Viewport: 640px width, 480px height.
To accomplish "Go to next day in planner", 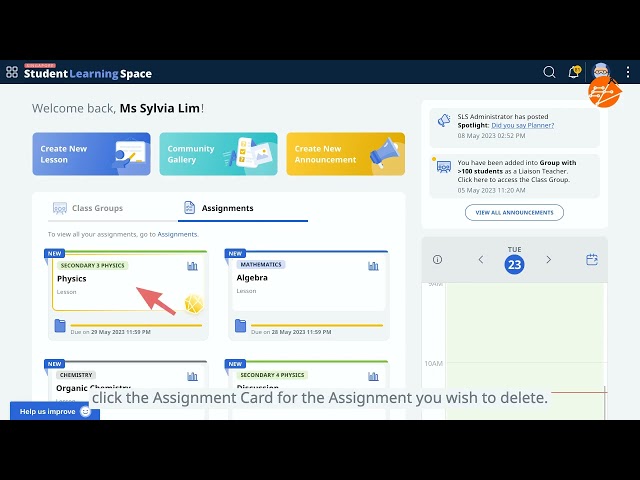I will pyautogui.click(x=549, y=260).
